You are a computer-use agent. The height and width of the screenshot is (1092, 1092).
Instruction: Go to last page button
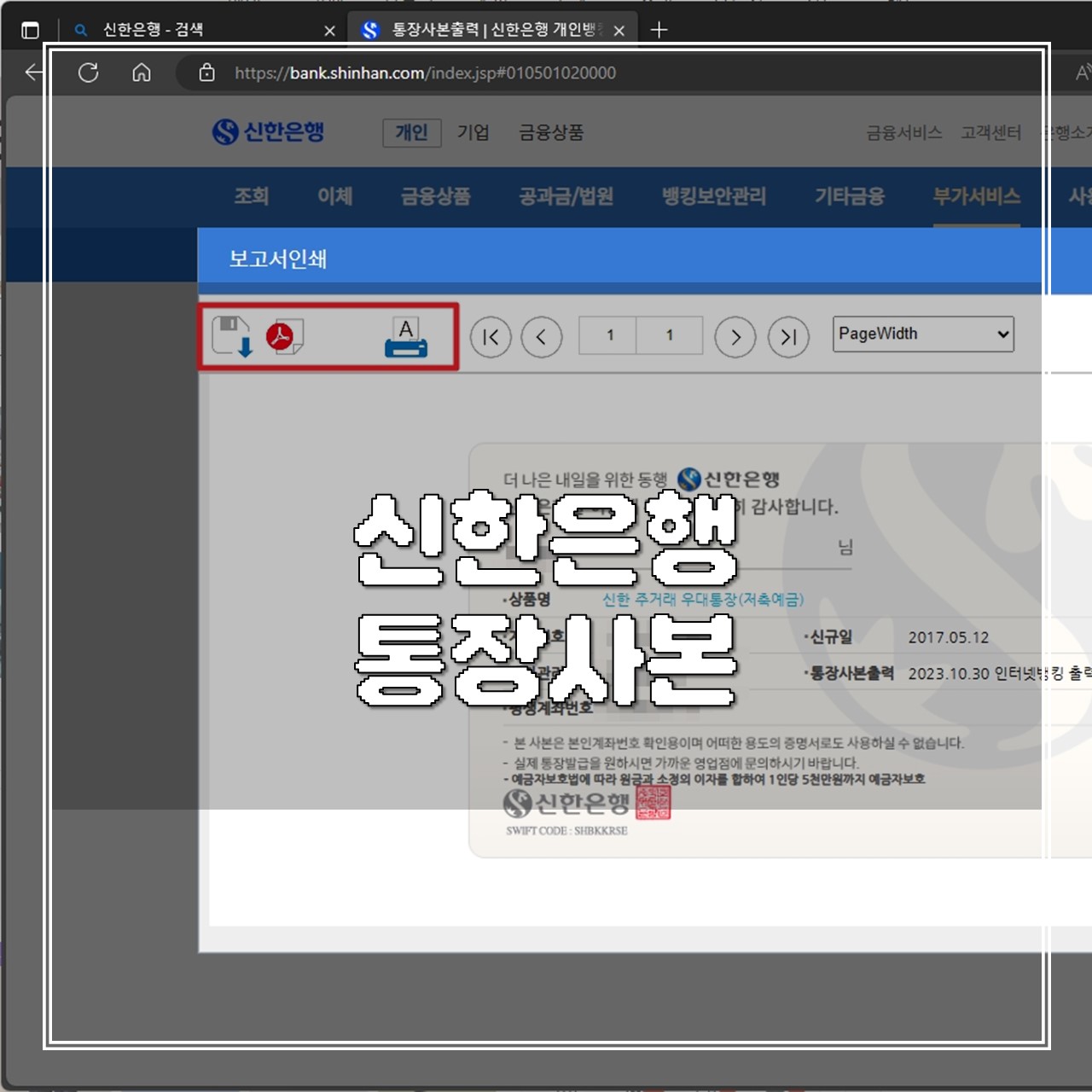point(788,337)
